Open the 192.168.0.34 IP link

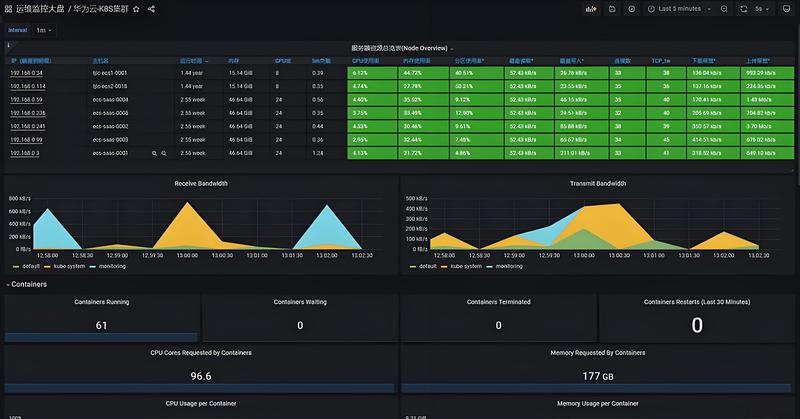click(27, 73)
